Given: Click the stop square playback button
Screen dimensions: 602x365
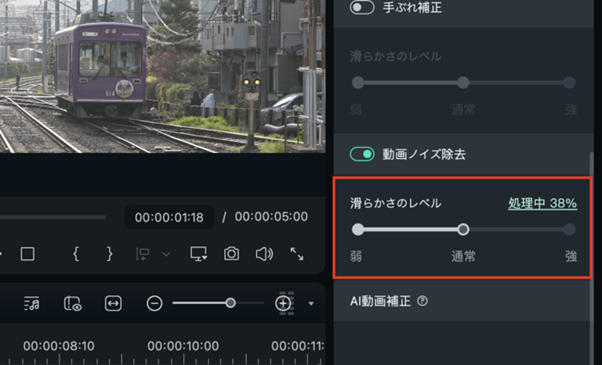Looking at the screenshot, I should click(27, 254).
